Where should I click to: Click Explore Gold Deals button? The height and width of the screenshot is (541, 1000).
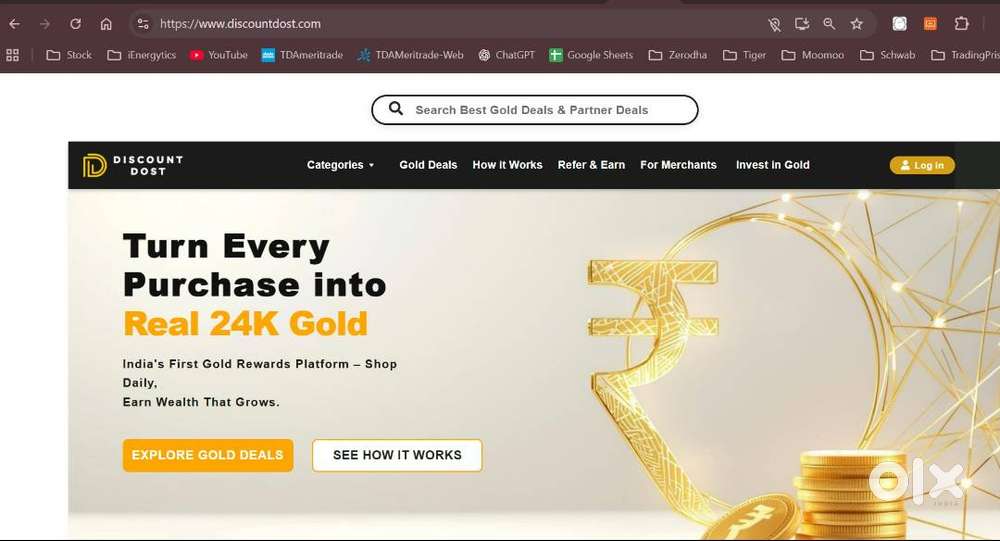tap(208, 456)
